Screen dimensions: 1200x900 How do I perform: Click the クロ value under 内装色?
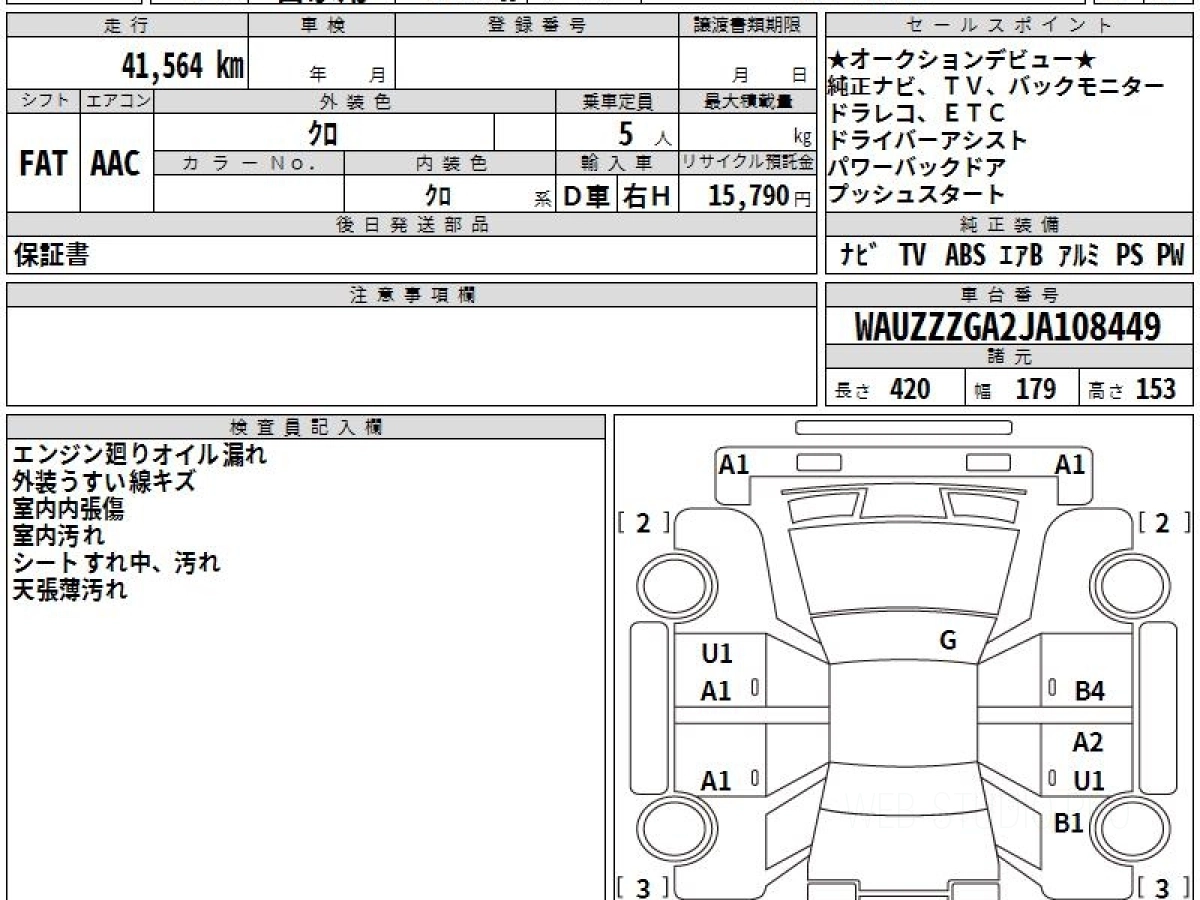[x=438, y=195]
